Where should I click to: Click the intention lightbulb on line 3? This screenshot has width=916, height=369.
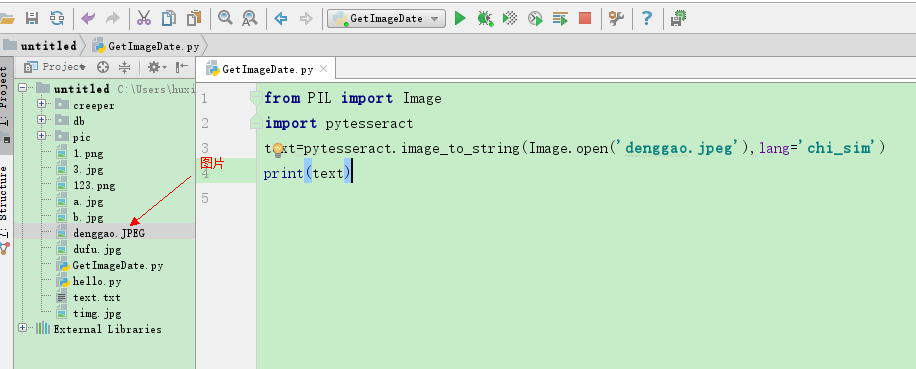pyautogui.click(x=278, y=149)
